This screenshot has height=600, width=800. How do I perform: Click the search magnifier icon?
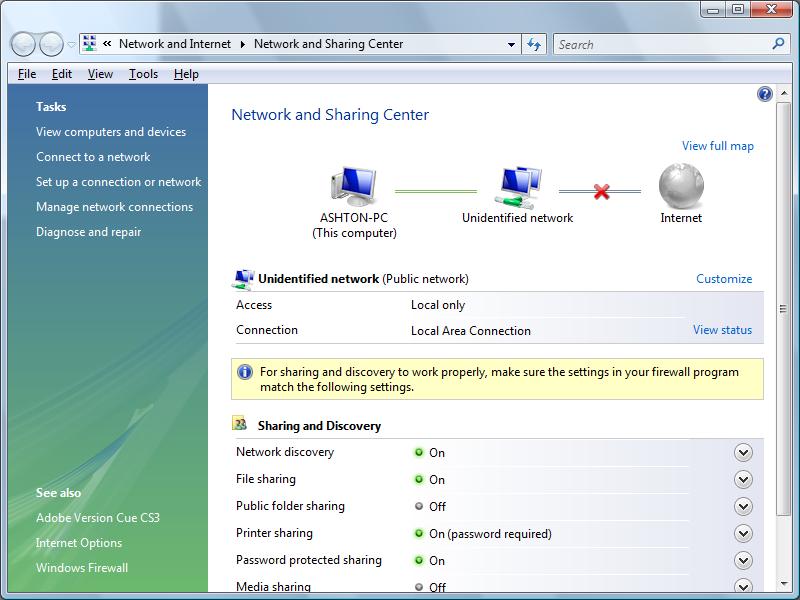tap(779, 44)
